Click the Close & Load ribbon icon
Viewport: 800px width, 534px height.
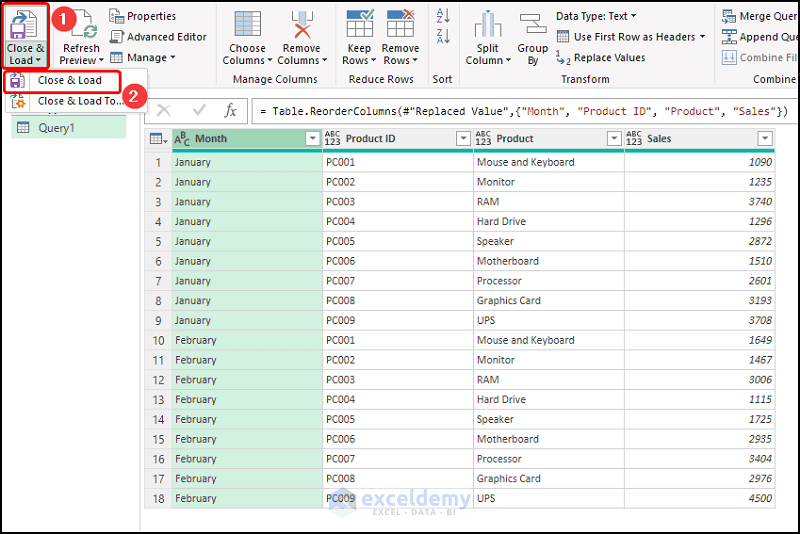coord(24,24)
